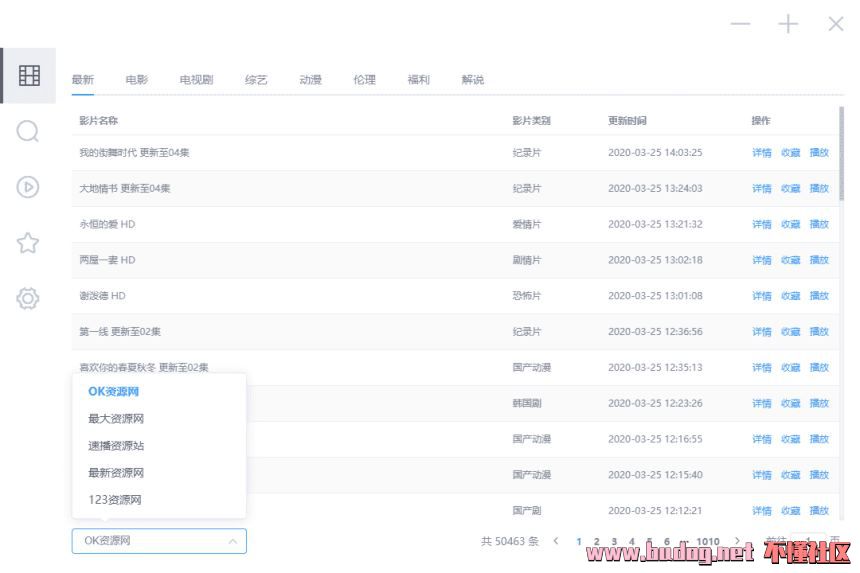Image resolution: width=860 pixels, height=573 pixels.
Task: Open the 电视剧 category tab
Action: coord(196,80)
